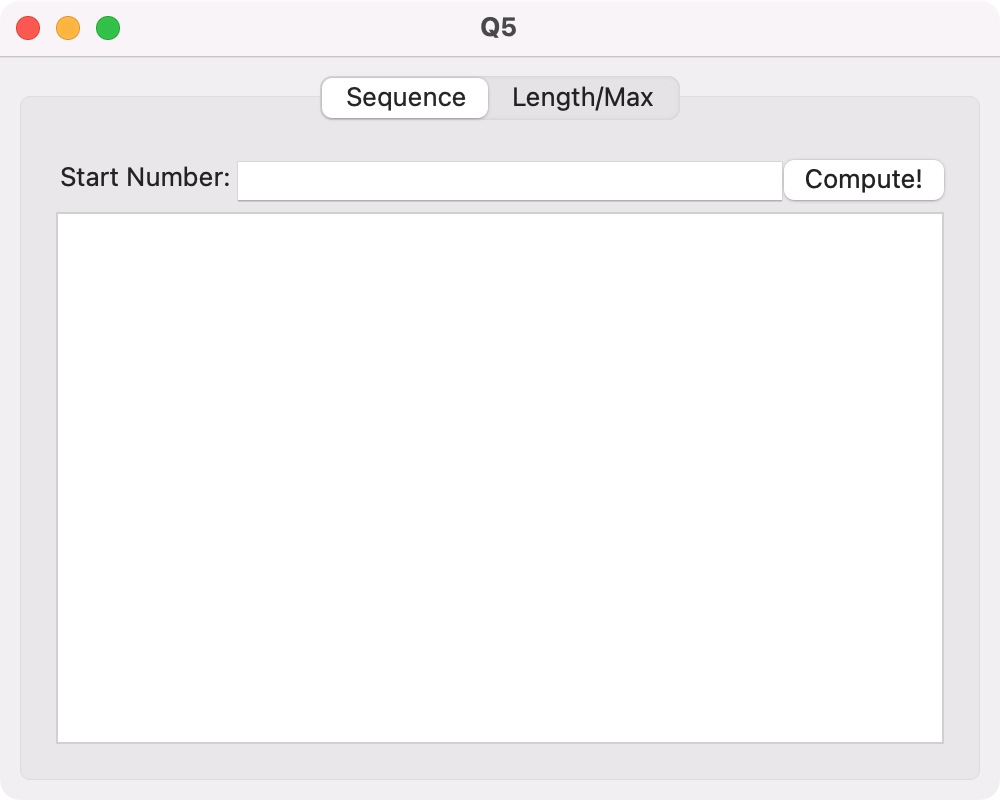Click the yellow traffic-light minimize icon
1000x800 pixels.
[68, 28]
